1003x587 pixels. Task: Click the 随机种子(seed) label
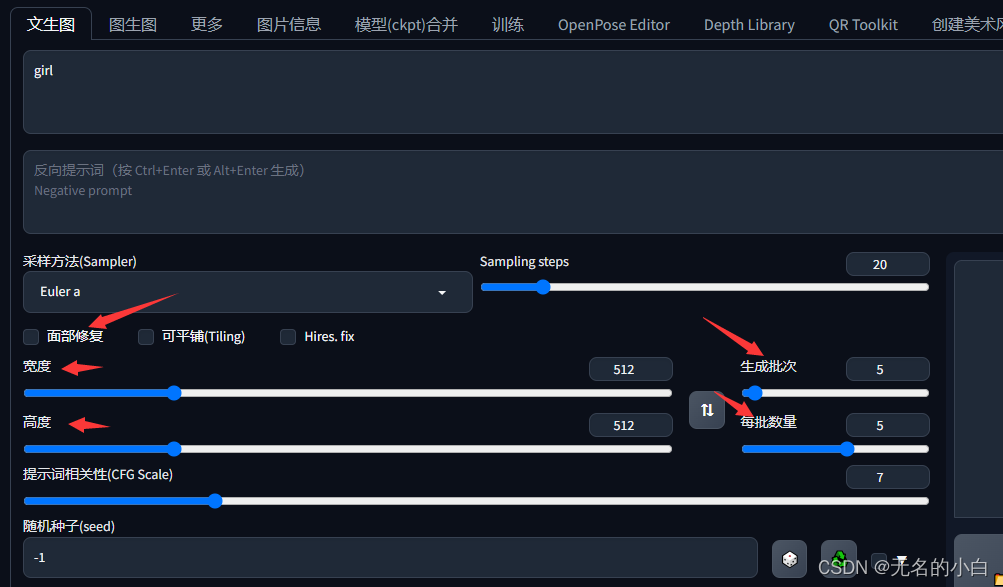click(x=69, y=526)
